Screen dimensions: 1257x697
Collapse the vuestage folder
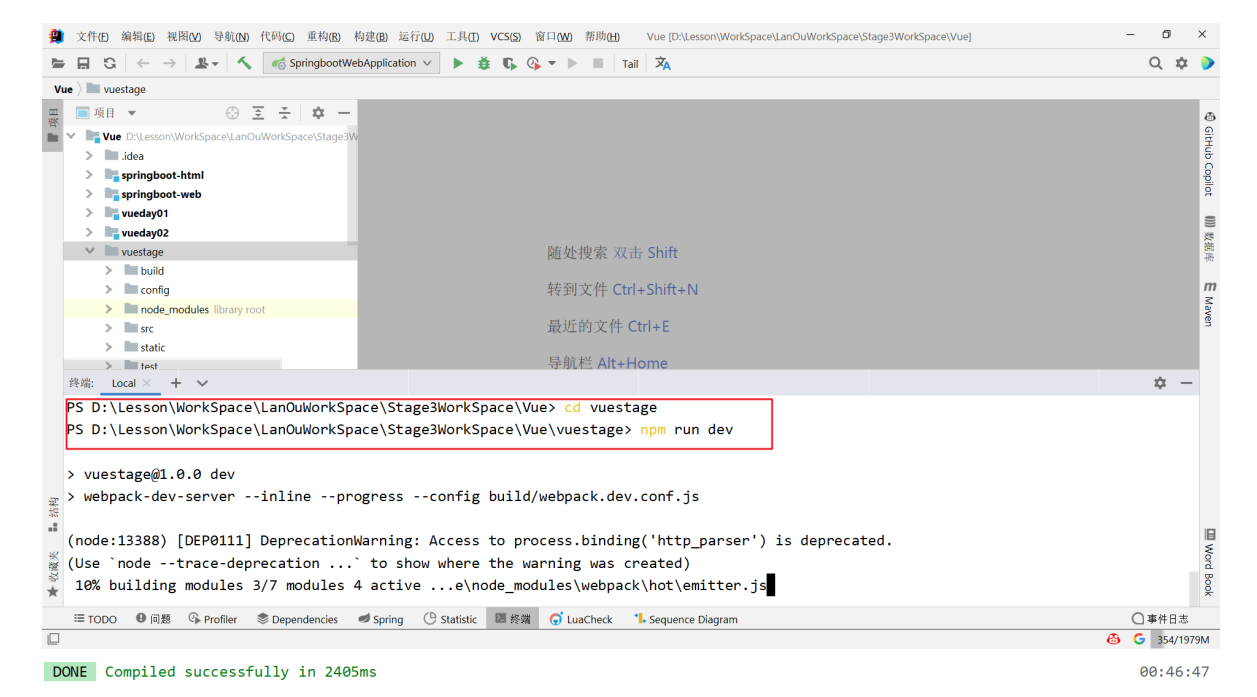coord(90,252)
